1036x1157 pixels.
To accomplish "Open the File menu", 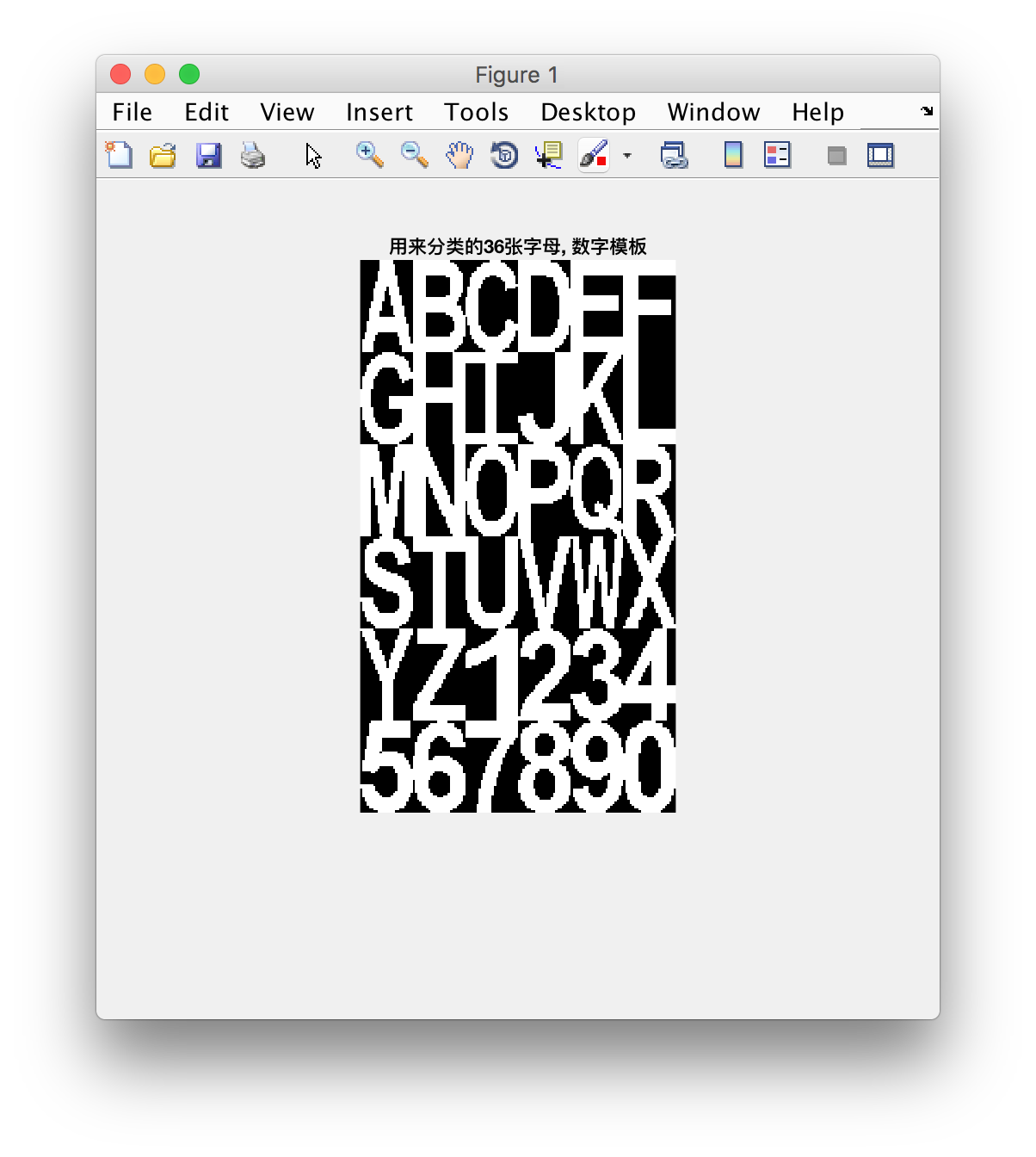I will (132, 112).
